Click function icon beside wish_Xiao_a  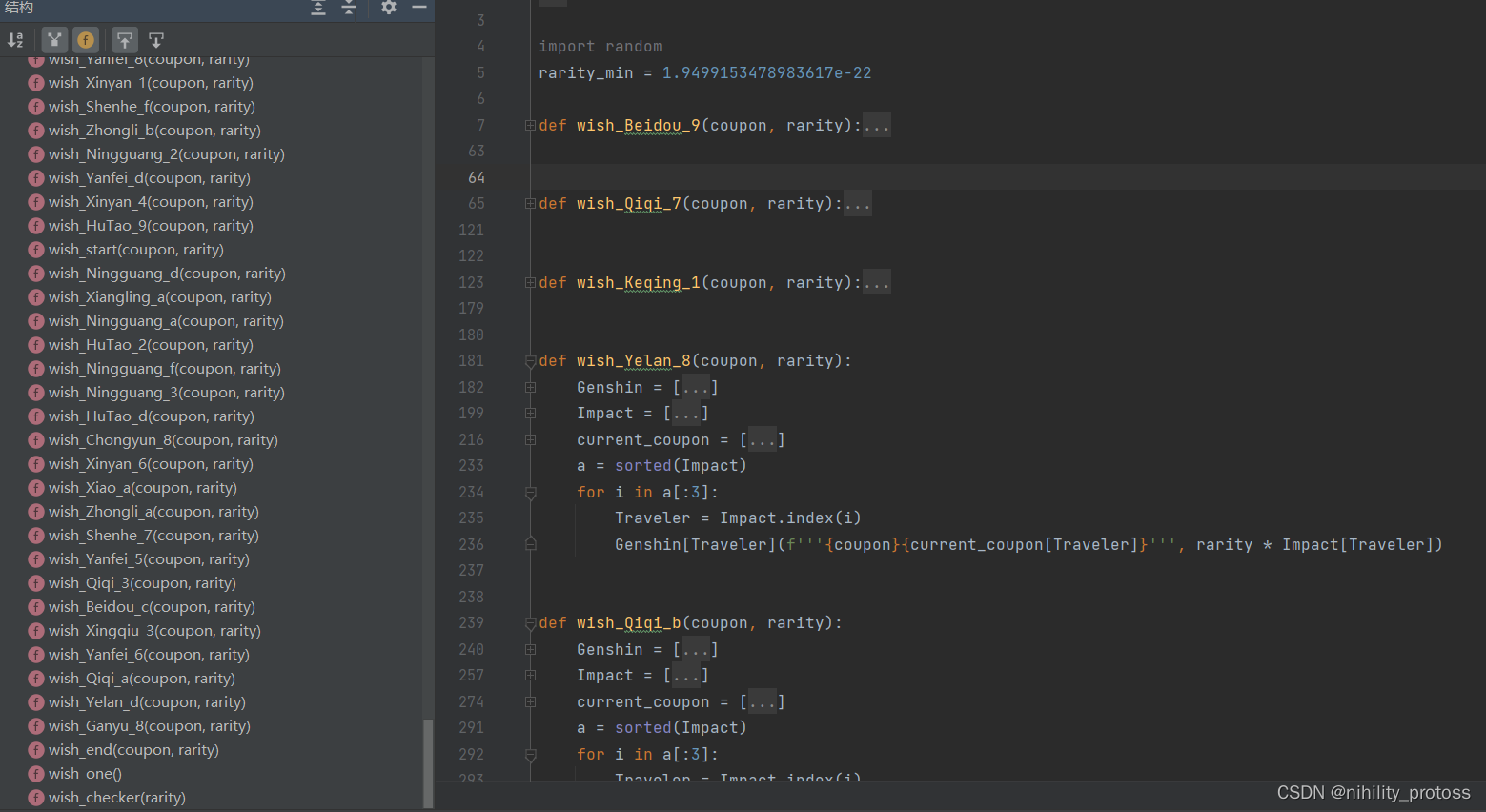36,488
